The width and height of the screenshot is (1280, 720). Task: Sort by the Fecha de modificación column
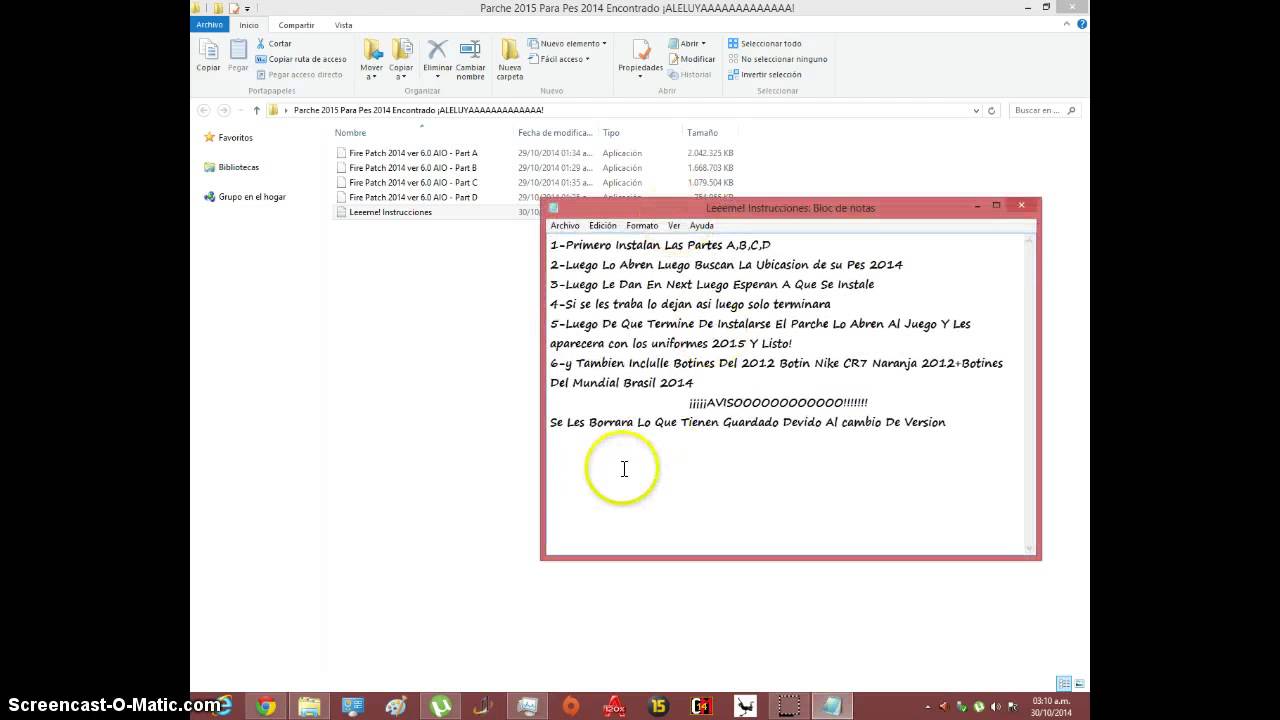pyautogui.click(x=555, y=133)
